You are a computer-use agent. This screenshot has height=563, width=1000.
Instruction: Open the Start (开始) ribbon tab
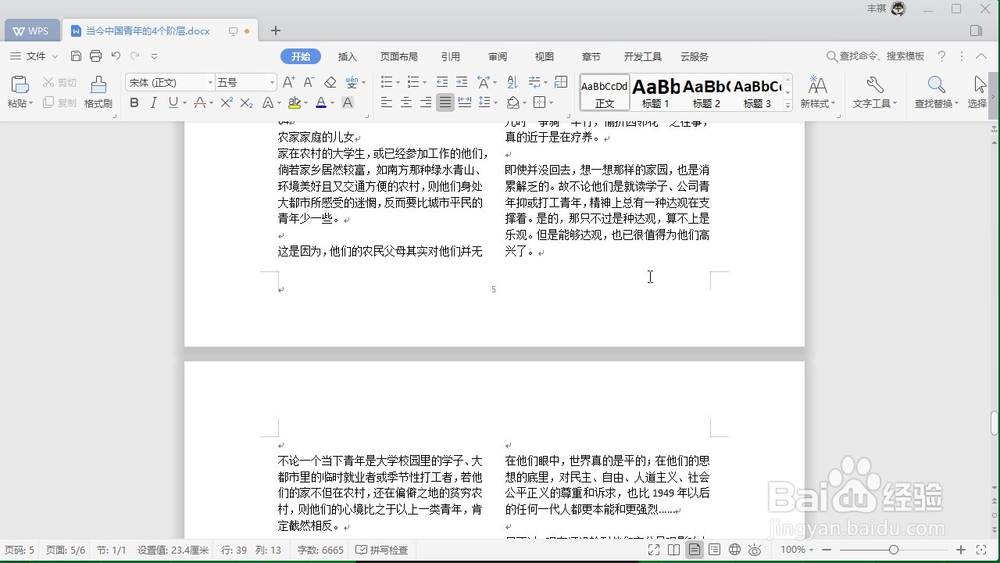tap(300, 56)
